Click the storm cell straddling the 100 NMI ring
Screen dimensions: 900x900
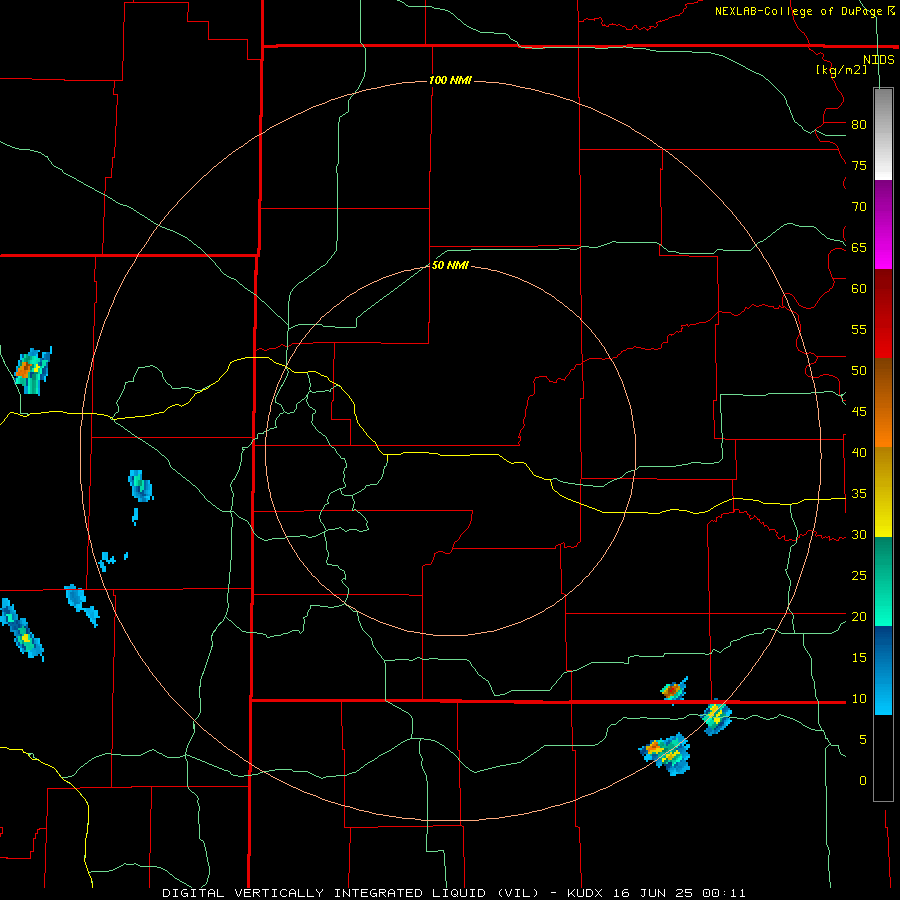(x=717, y=717)
